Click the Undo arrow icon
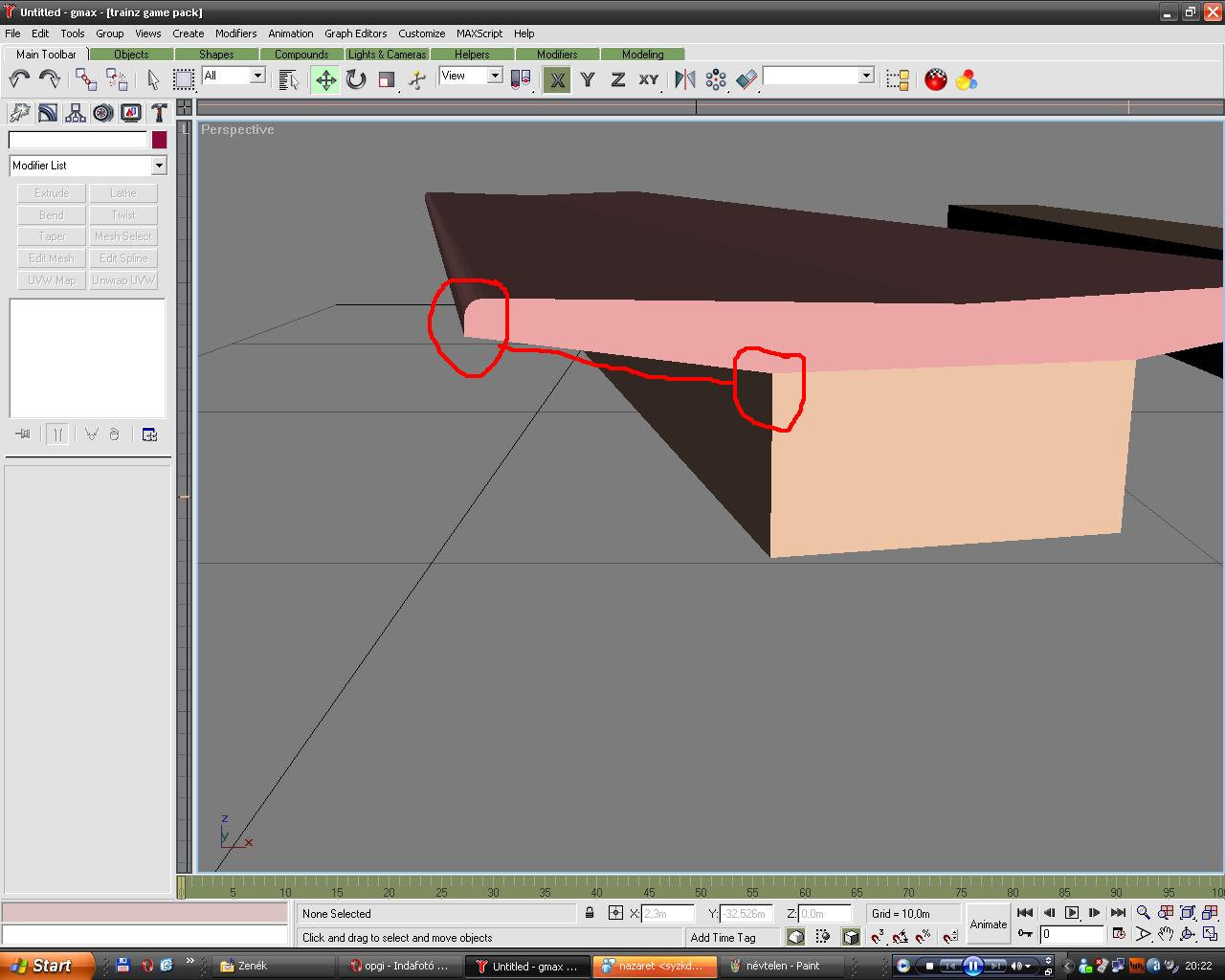The width and height of the screenshot is (1225, 980). (x=19, y=80)
